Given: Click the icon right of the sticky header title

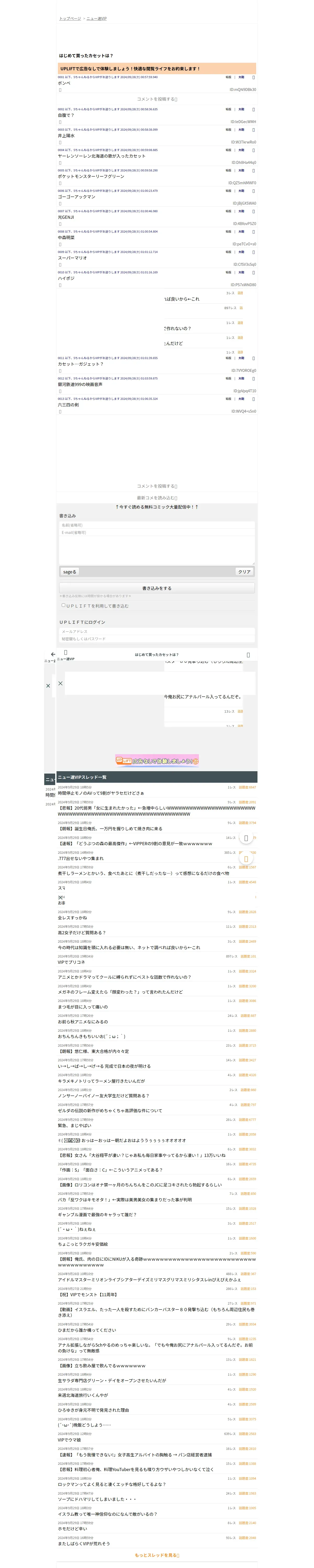Looking at the screenshot, I should [x=248, y=655].
